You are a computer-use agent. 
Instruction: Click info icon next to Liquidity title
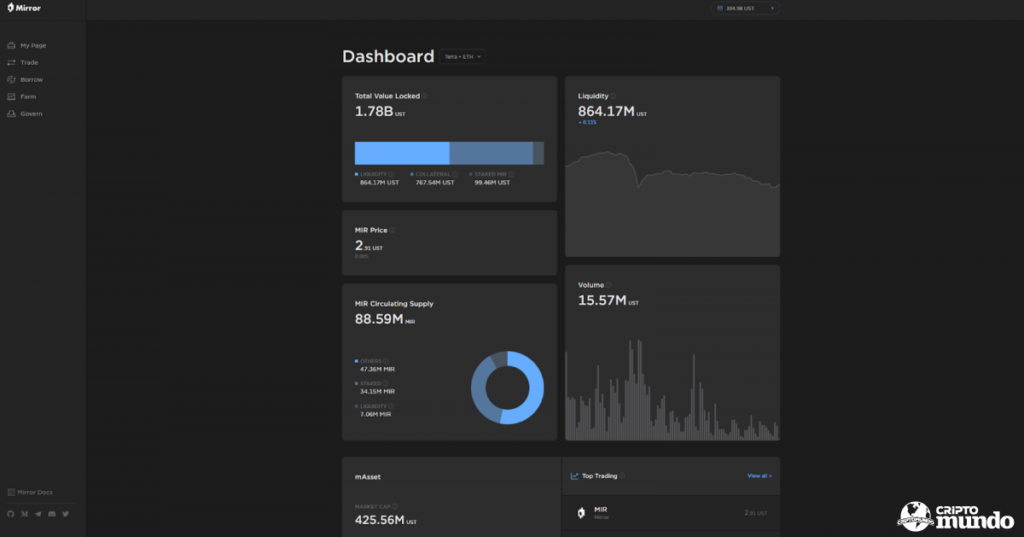tap(612, 96)
